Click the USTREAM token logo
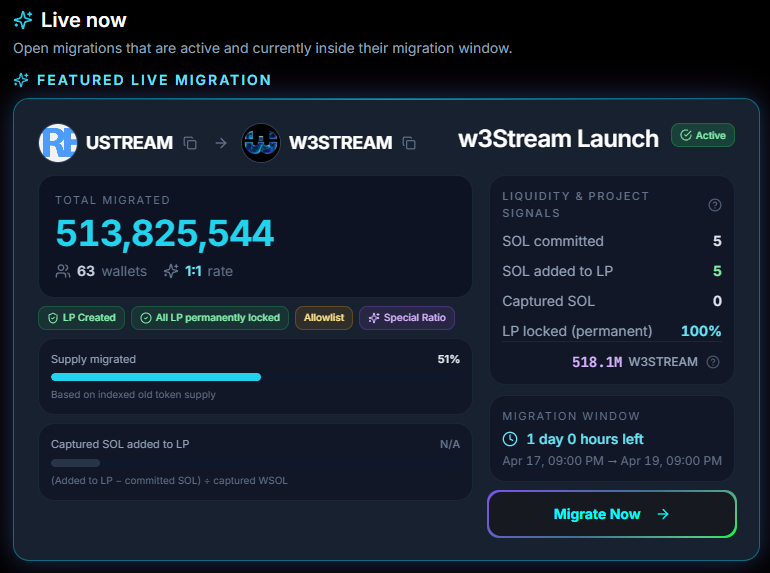Viewport: 770px width, 573px height. pyautogui.click(x=58, y=143)
